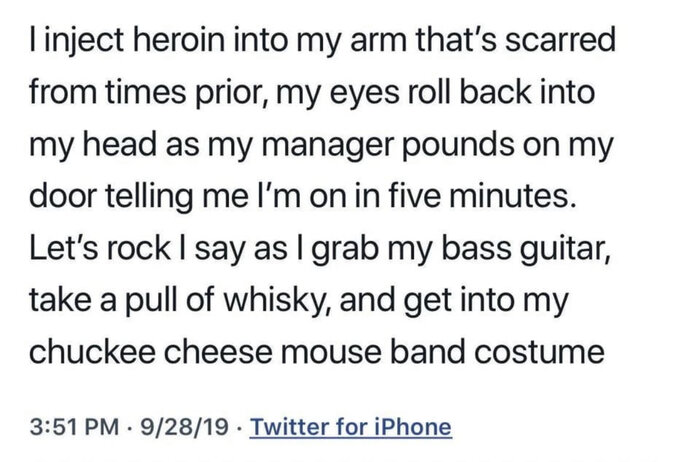Click the word costume
Screen dimensions: 700x462
[x=539, y=352]
